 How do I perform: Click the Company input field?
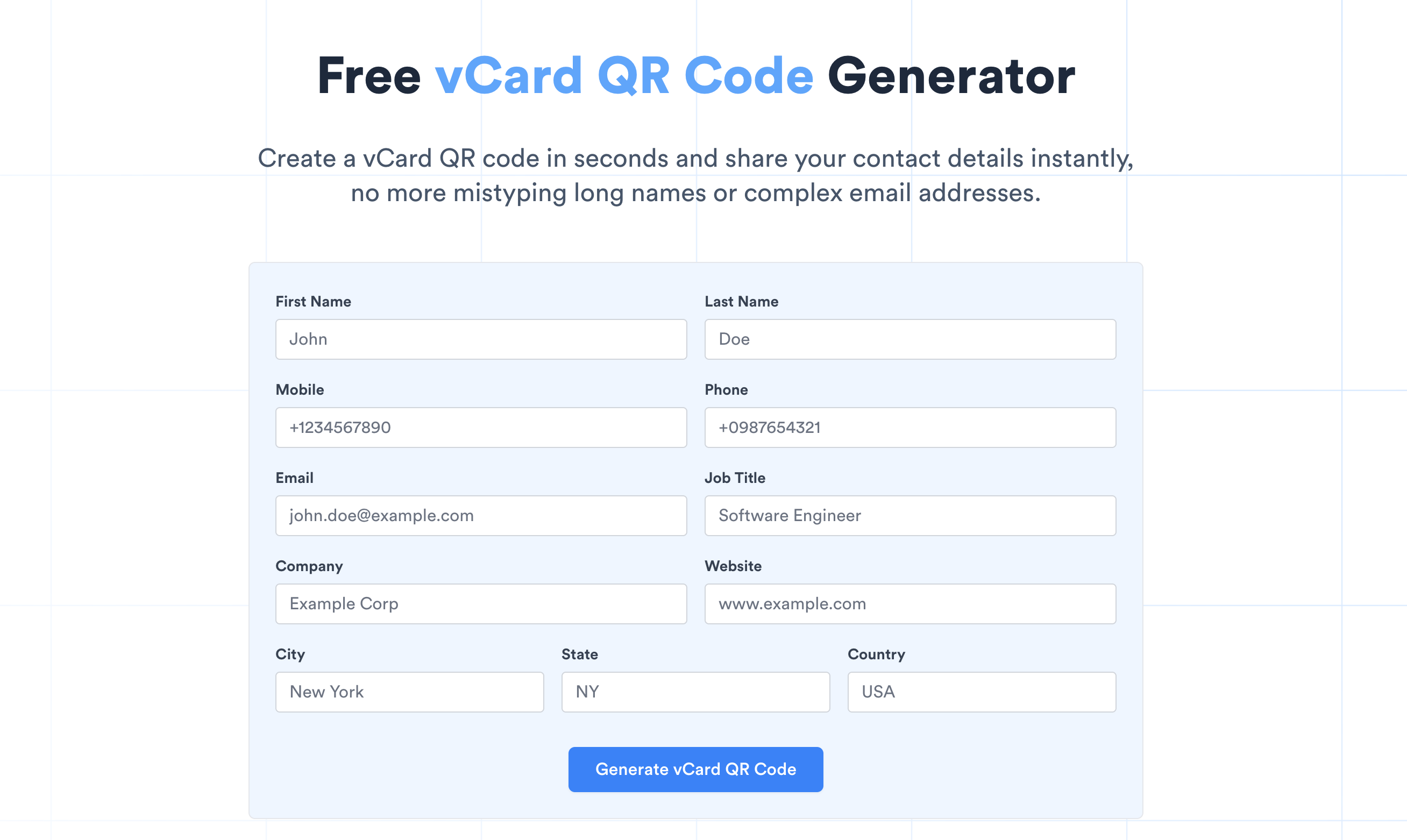click(480, 603)
